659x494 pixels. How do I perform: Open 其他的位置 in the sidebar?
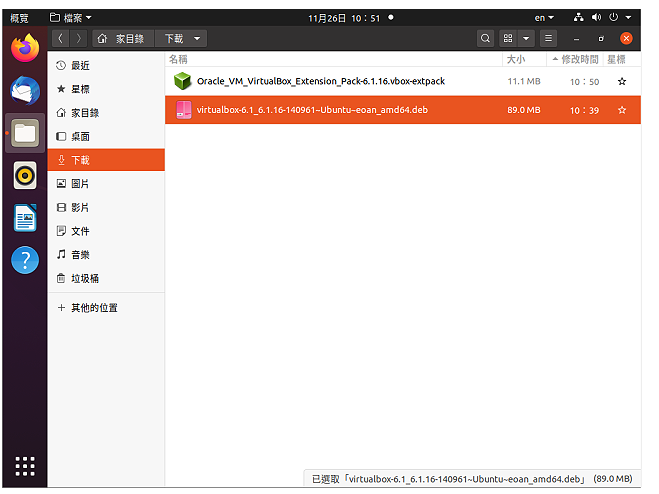tap(106, 308)
